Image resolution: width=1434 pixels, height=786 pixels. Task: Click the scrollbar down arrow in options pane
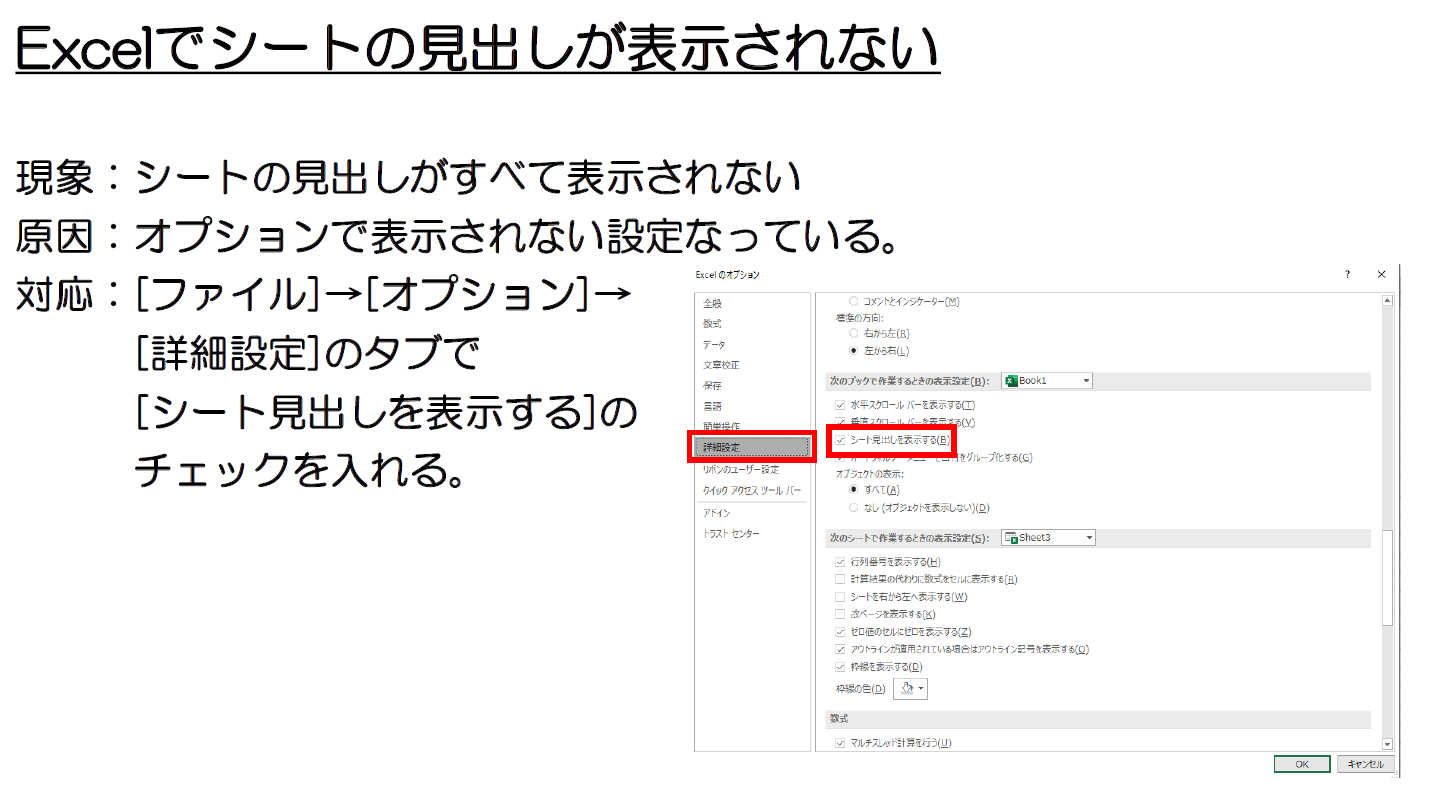tap(1387, 744)
